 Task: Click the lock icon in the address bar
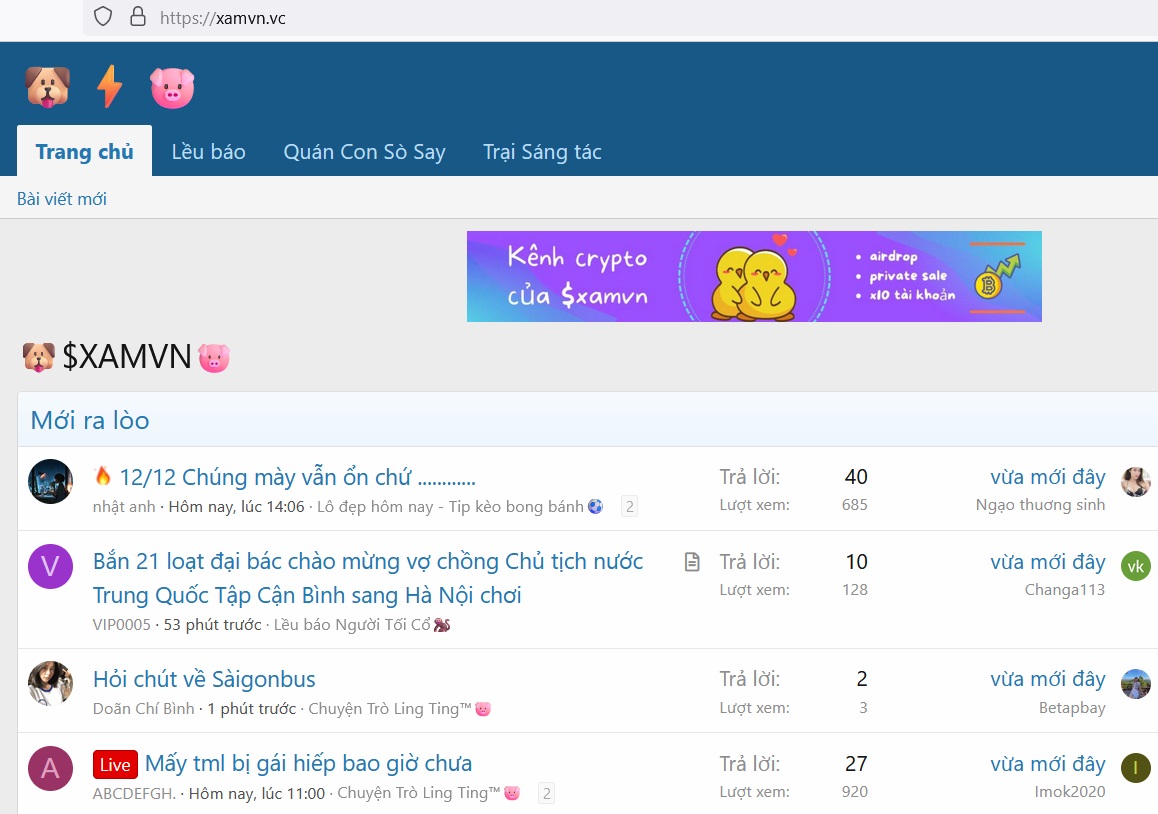click(135, 17)
